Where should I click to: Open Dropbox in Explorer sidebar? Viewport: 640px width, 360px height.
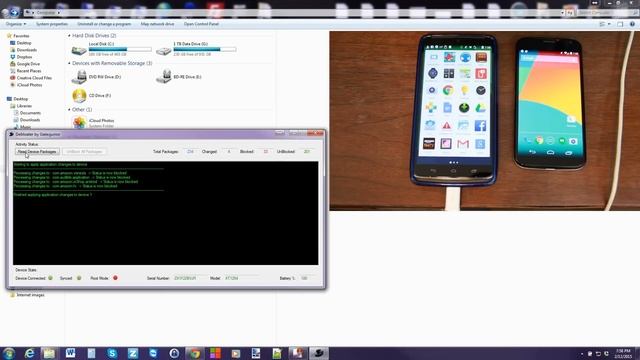(x=24, y=57)
